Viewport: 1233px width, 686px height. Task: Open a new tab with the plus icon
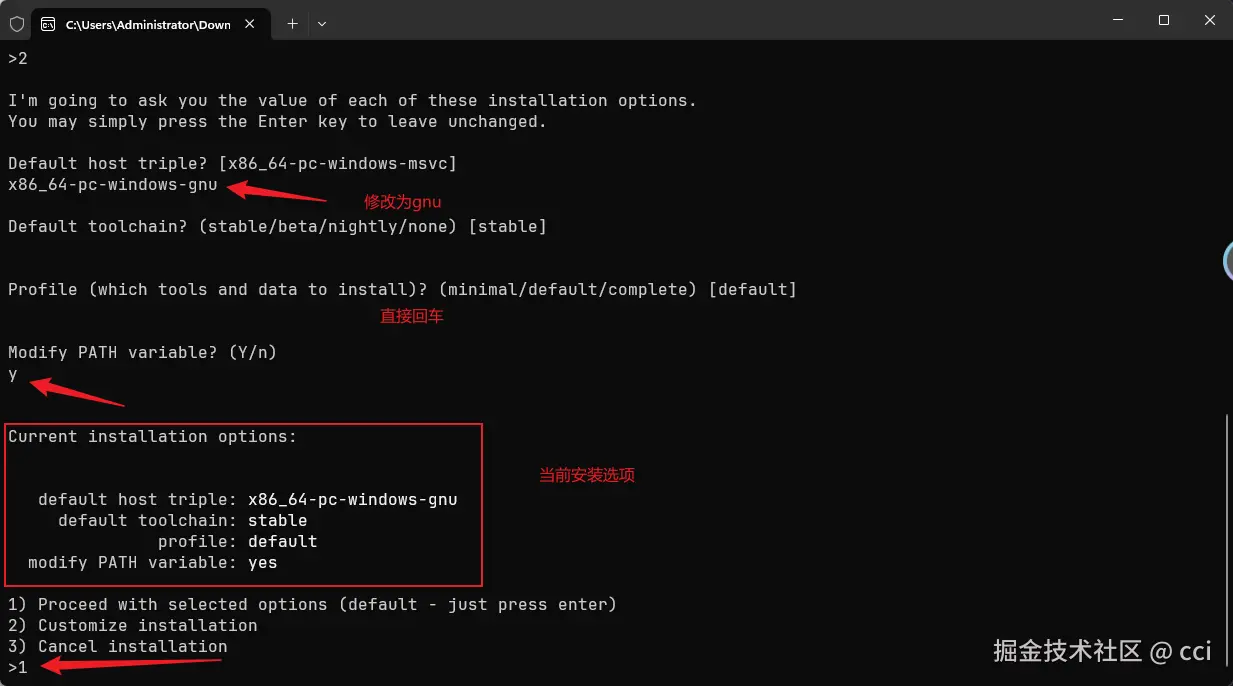coord(292,23)
